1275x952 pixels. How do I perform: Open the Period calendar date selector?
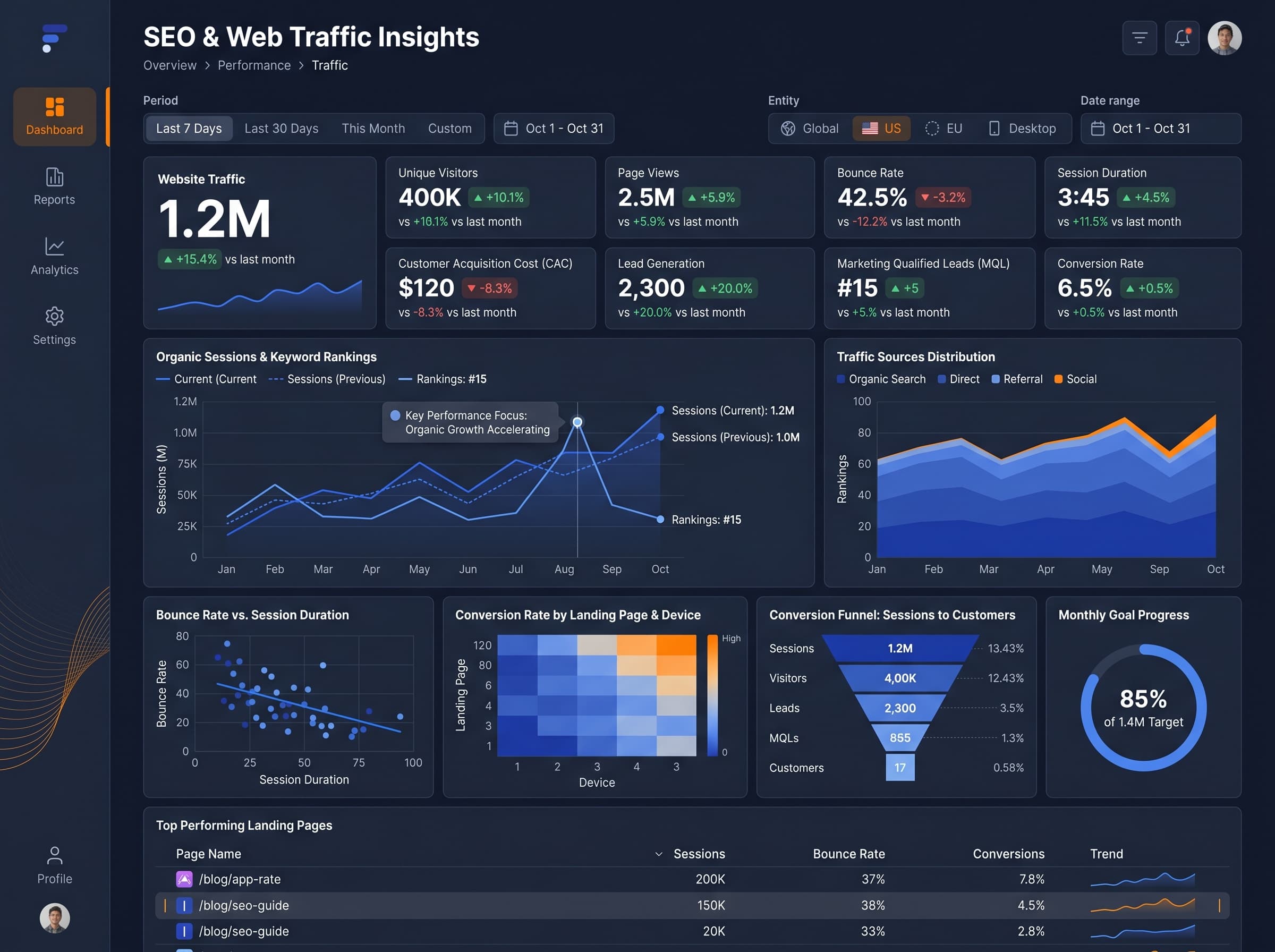click(x=554, y=129)
